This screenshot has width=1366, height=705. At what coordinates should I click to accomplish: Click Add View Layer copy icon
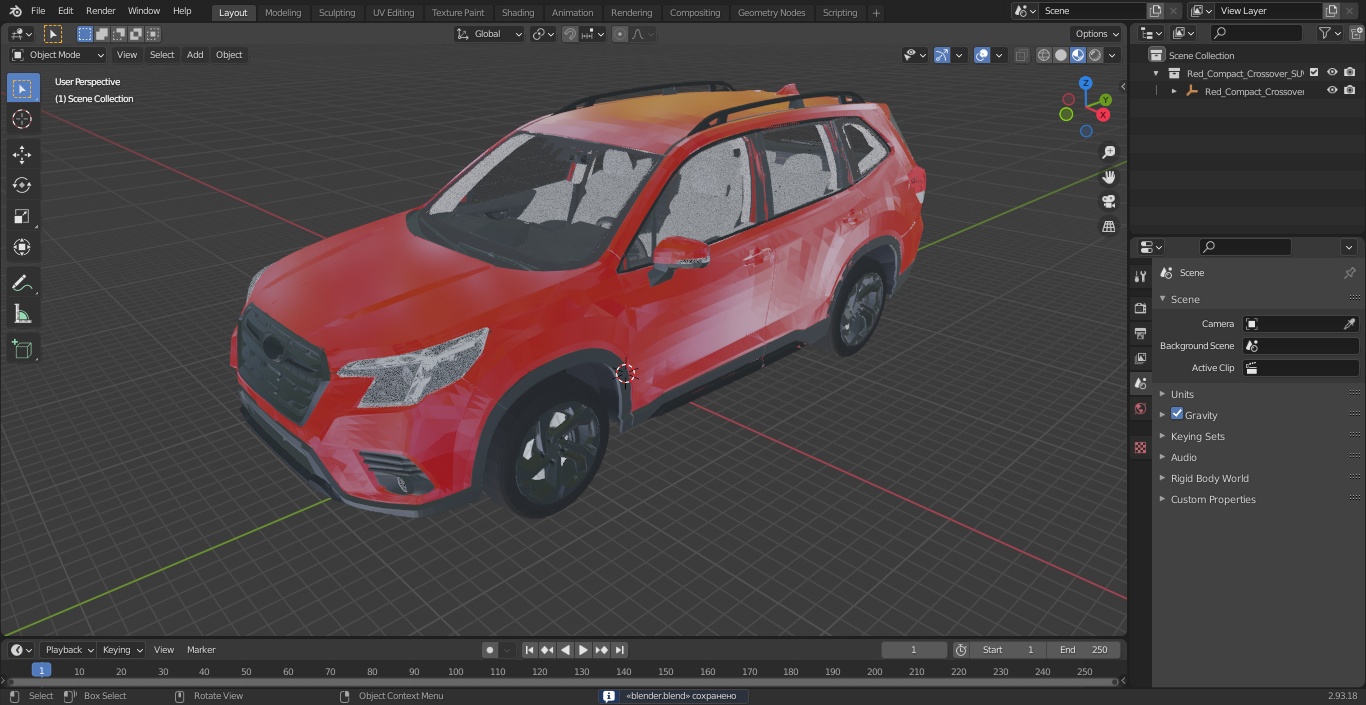pos(1331,11)
